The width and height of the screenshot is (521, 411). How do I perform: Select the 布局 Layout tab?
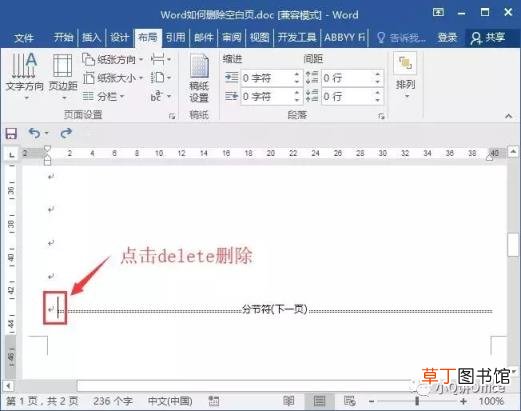pyautogui.click(x=148, y=37)
